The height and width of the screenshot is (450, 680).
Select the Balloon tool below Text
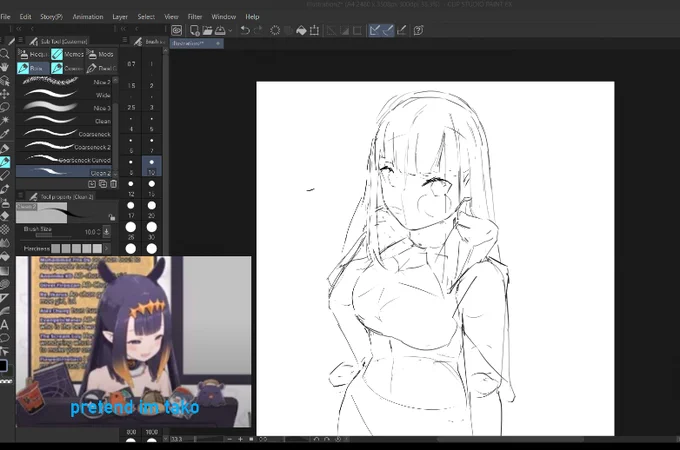(4, 338)
